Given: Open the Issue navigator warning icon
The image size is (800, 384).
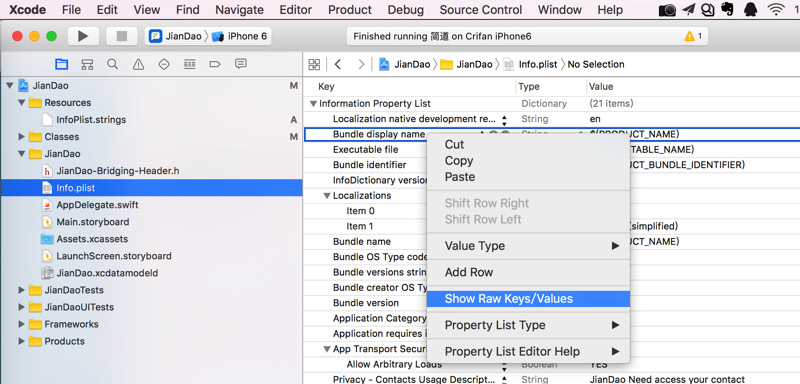Looking at the screenshot, I should (138, 64).
